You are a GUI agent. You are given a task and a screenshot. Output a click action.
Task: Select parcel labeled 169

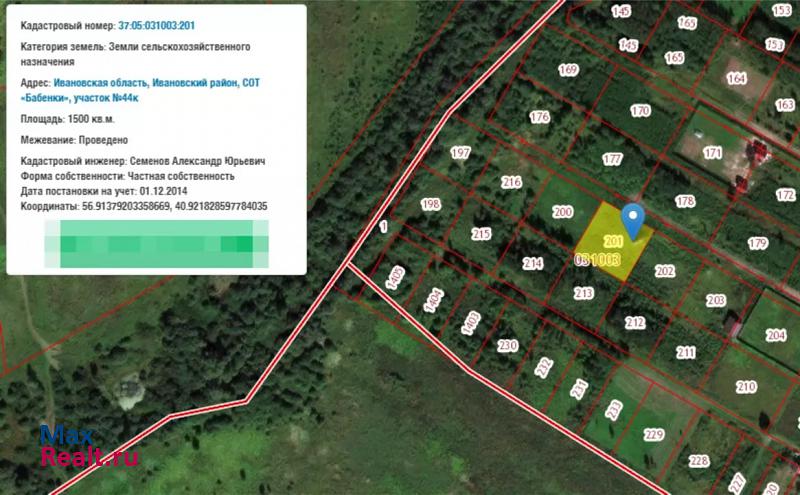pyautogui.click(x=568, y=70)
